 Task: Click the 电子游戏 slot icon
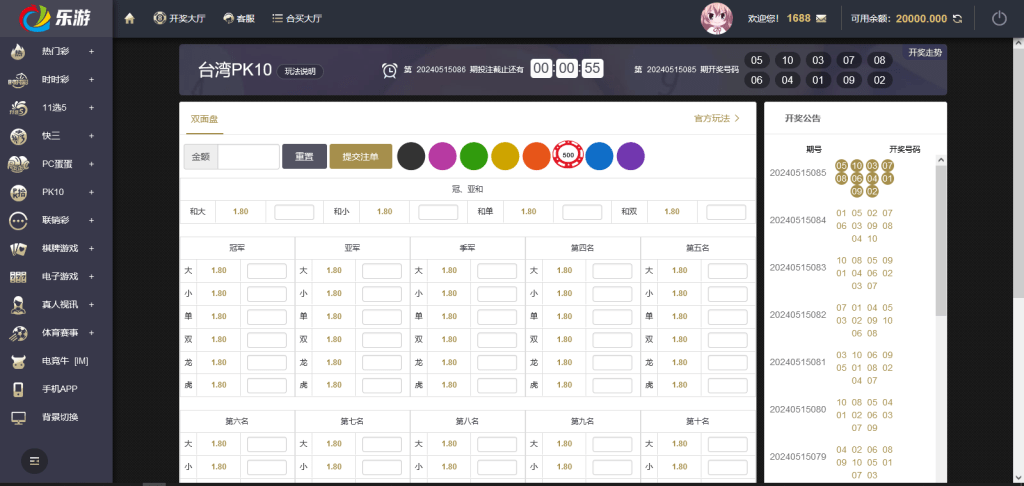(x=18, y=277)
